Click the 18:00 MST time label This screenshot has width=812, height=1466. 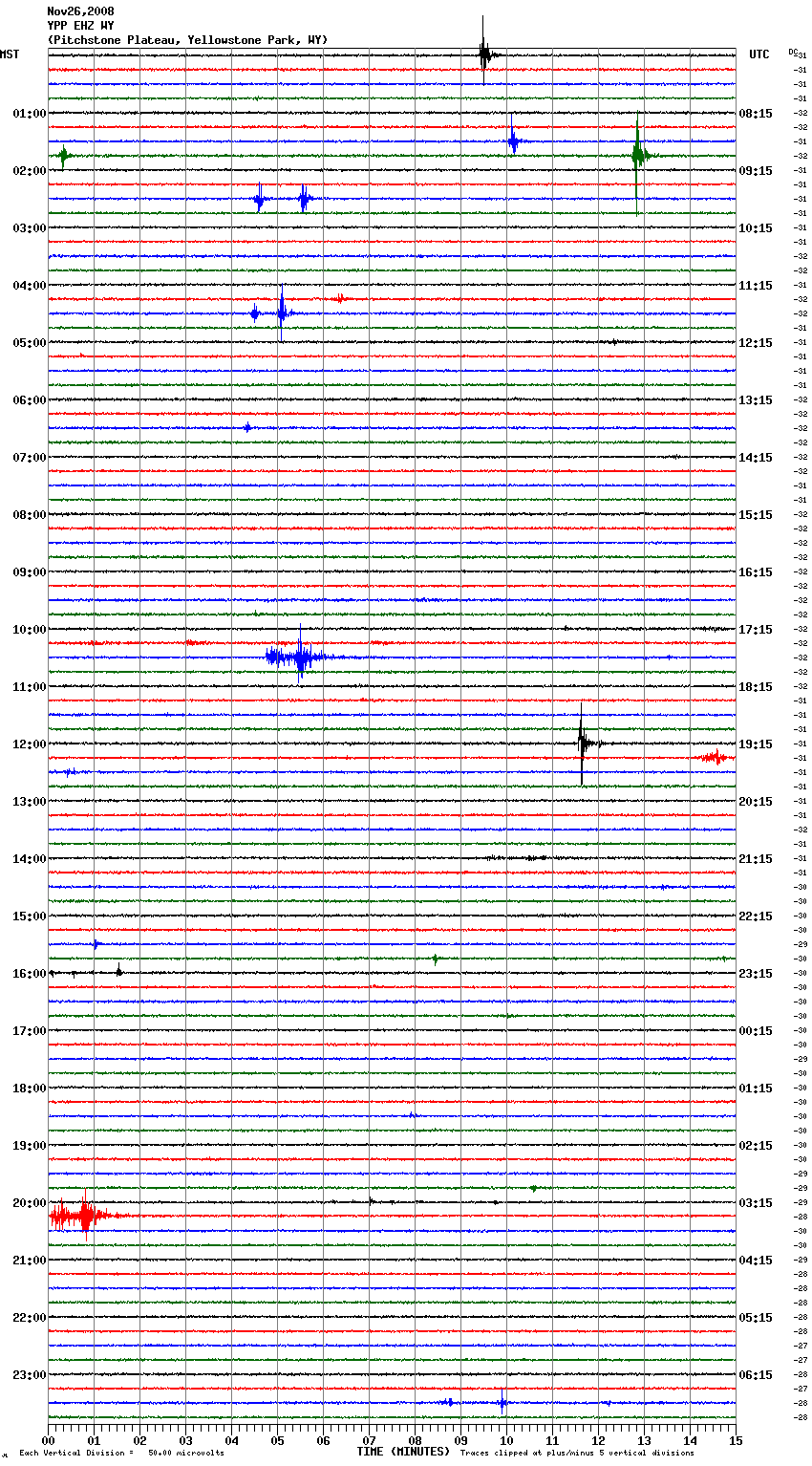tap(30, 1089)
